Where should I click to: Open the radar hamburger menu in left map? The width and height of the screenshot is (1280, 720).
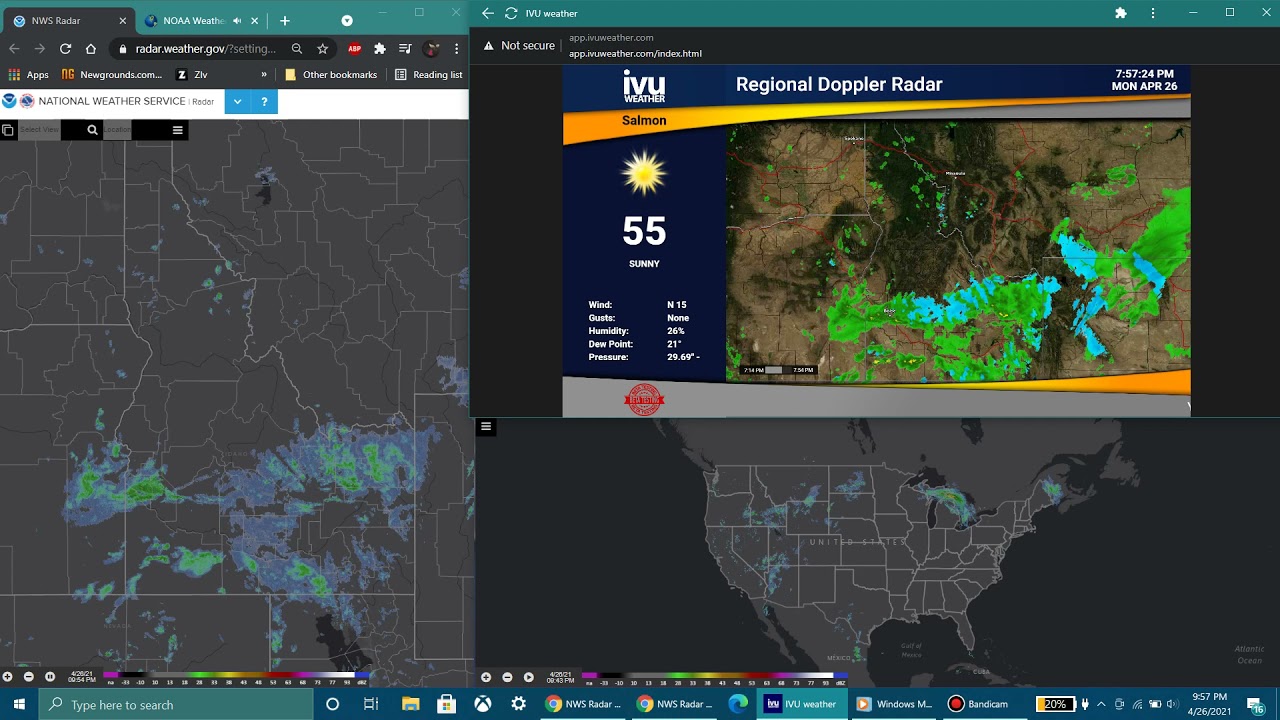tap(178, 130)
